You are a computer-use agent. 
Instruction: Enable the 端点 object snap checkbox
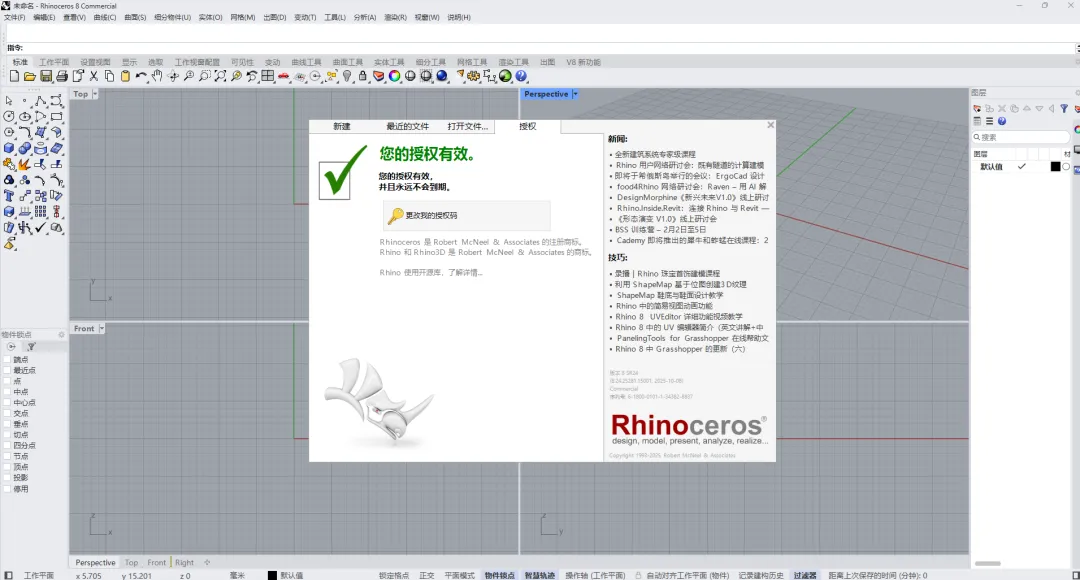pyautogui.click(x=8, y=360)
